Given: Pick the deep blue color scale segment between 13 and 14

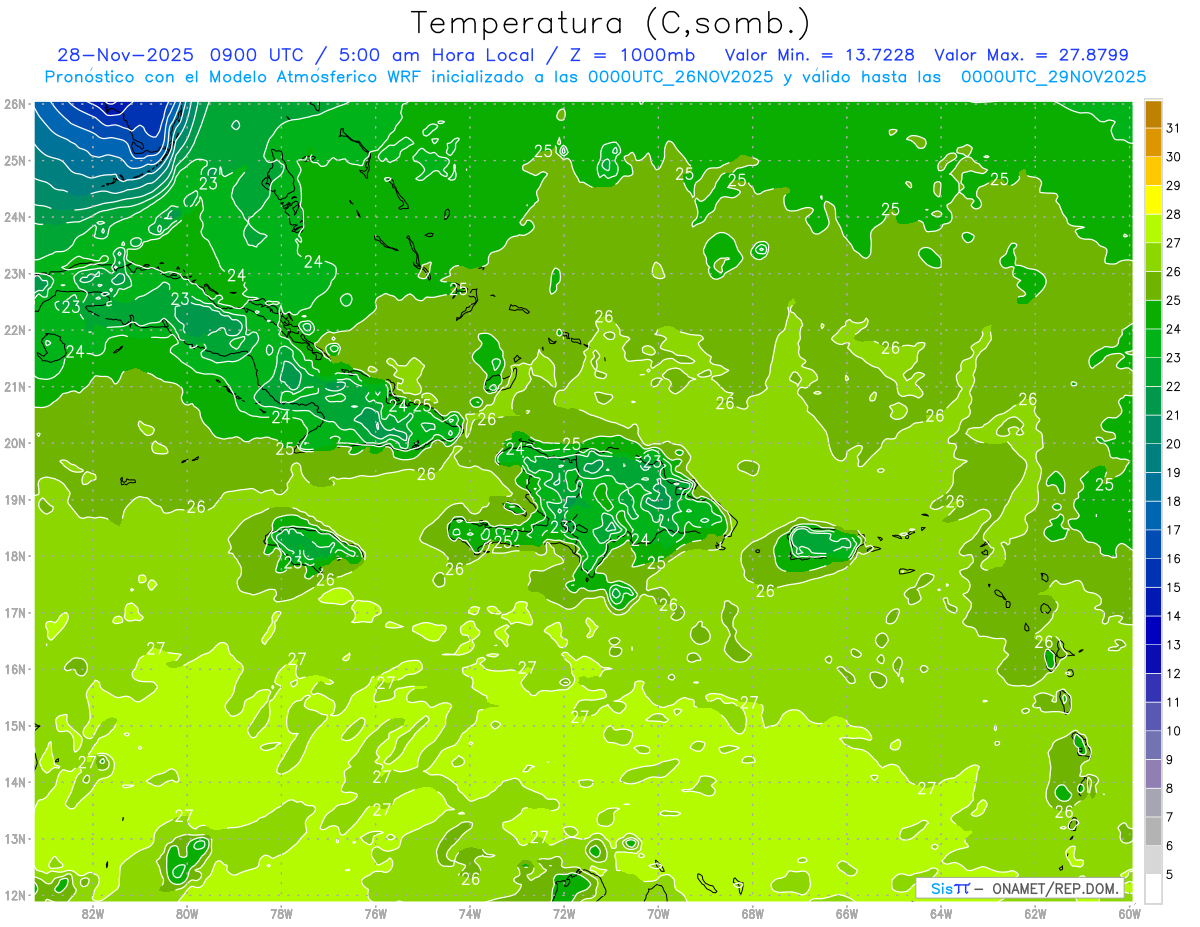Looking at the screenshot, I should click(1153, 630).
